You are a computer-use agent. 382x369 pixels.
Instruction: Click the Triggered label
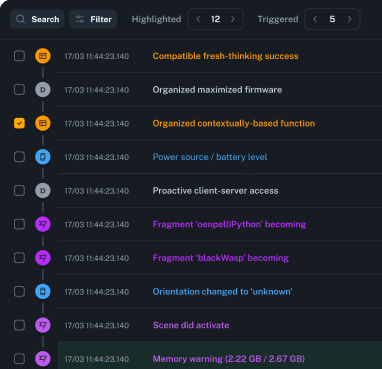click(278, 19)
